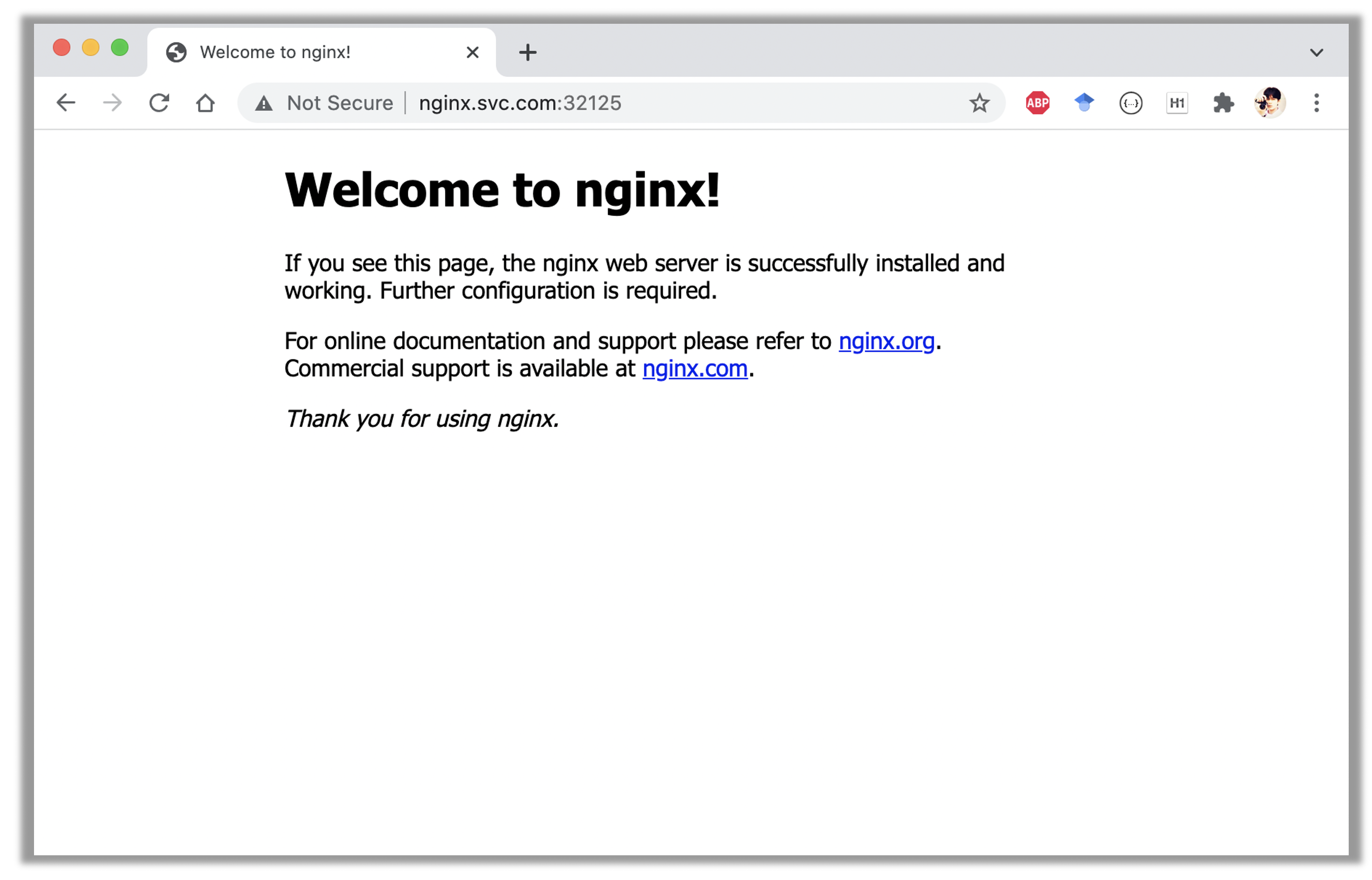Focus the address bar showing nginx.svc.com:32125
The height and width of the screenshot is (880, 1372).
[x=621, y=103]
